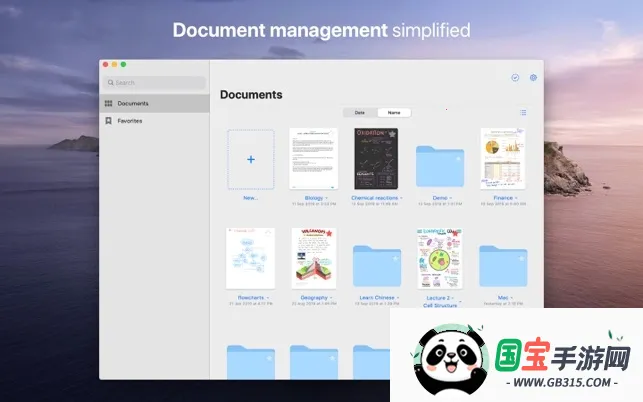Open the Geography document thumbnail

[314, 258]
